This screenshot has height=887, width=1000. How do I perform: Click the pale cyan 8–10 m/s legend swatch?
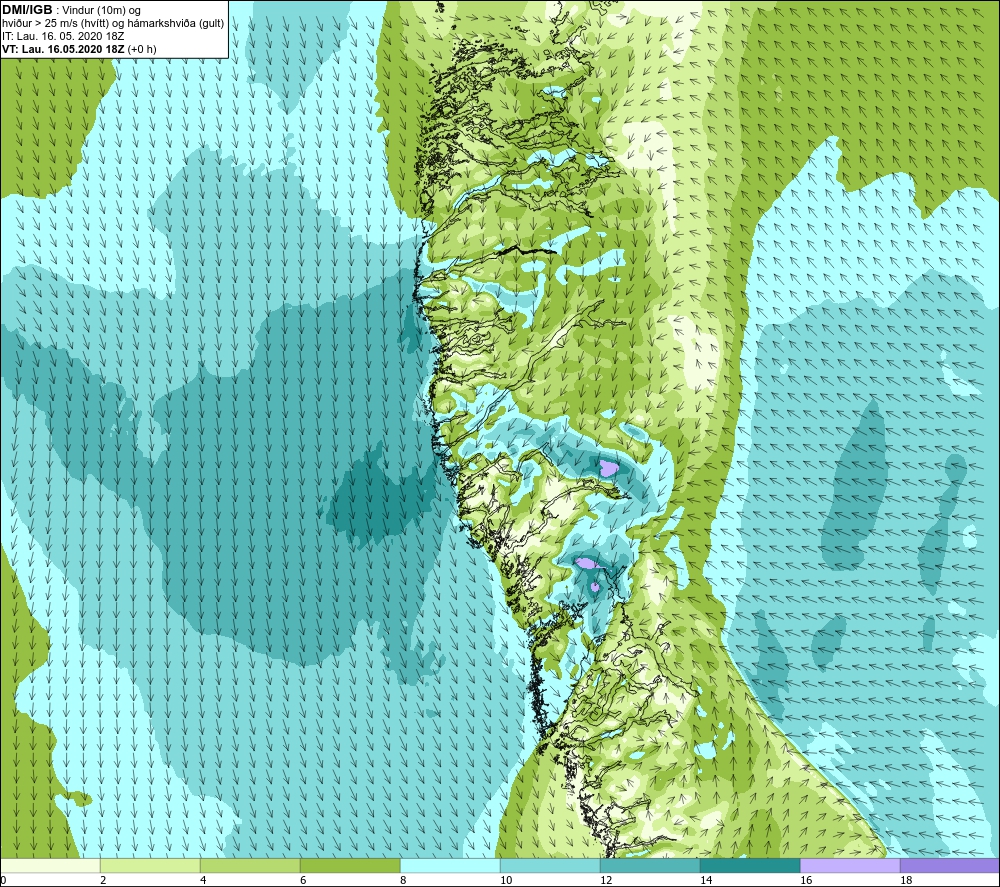click(450, 865)
